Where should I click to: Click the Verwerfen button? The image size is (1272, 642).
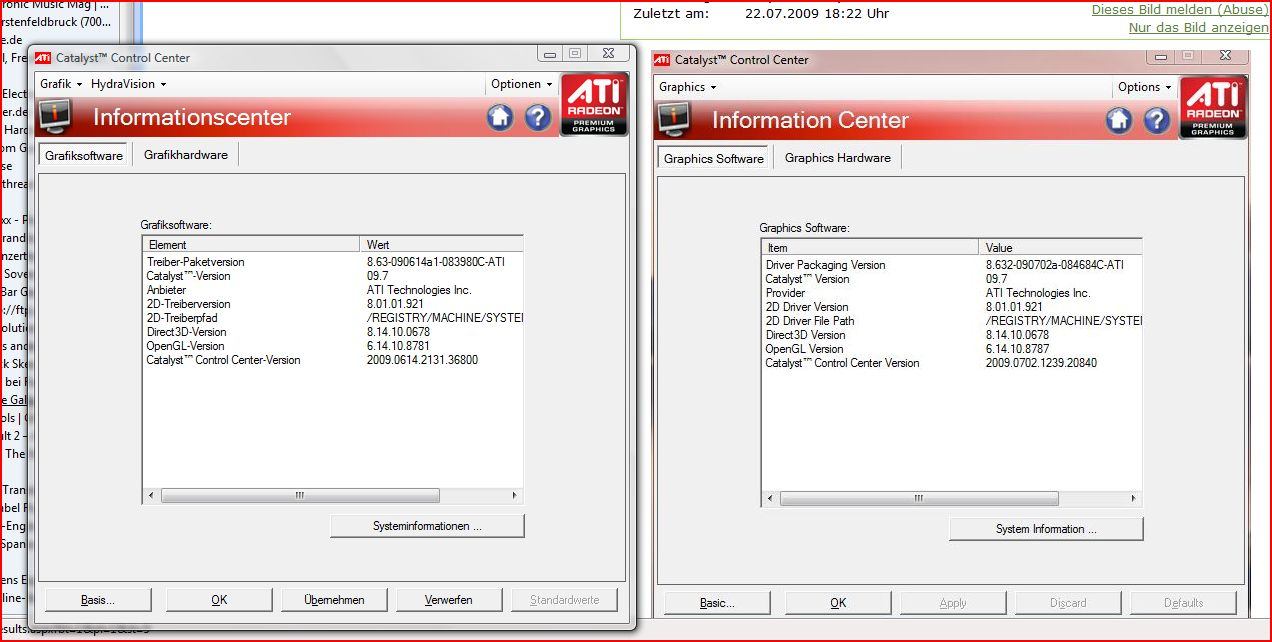point(449,600)
